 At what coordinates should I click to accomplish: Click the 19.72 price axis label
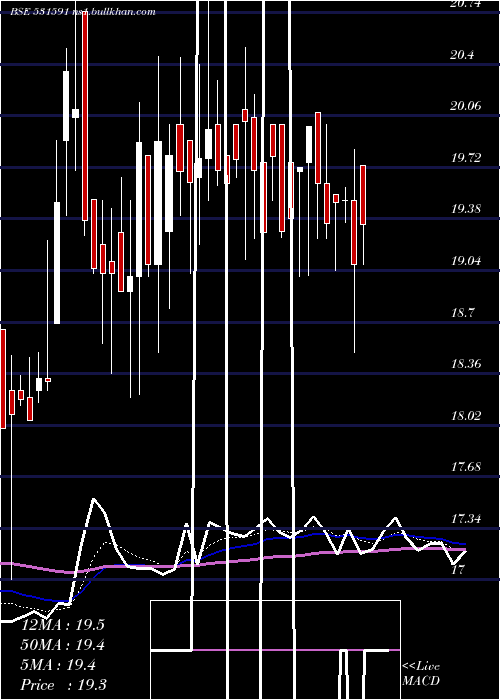[466, 157]
